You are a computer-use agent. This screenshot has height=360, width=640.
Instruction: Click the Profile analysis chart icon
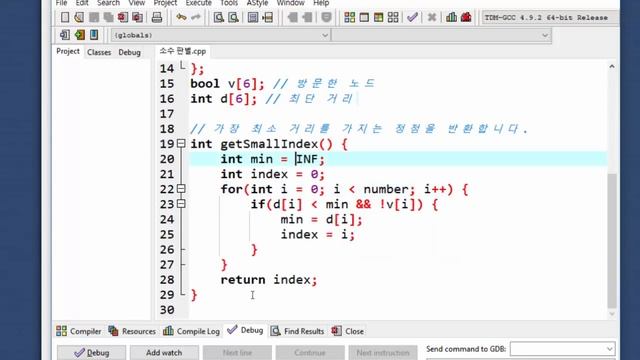coord(451,17)
